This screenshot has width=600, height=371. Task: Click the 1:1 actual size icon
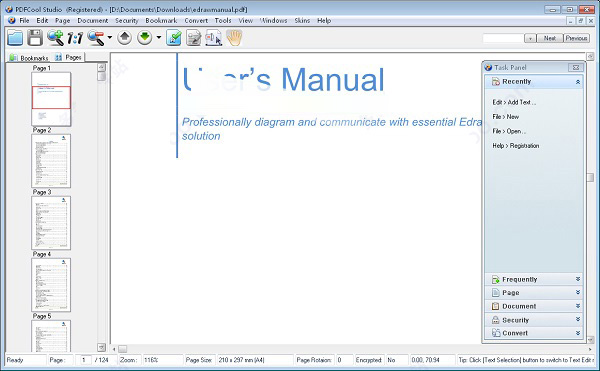click(75, 38)
